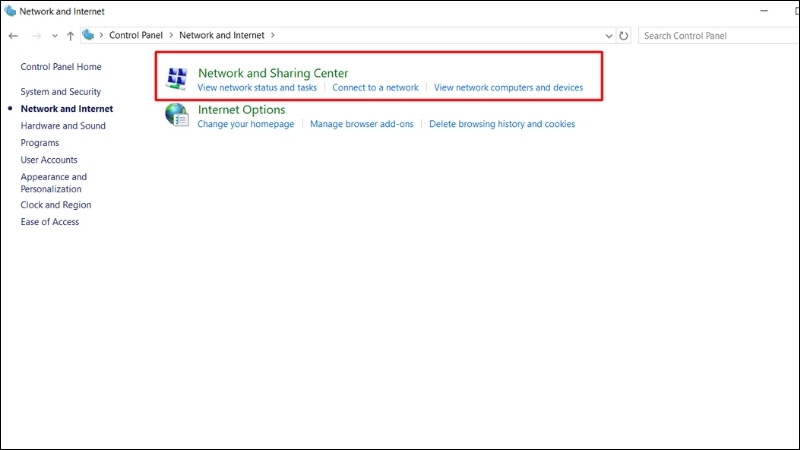This screenshot has width=800, height=450.
Task: Open Clock and Region category
Action: point(56,205)
